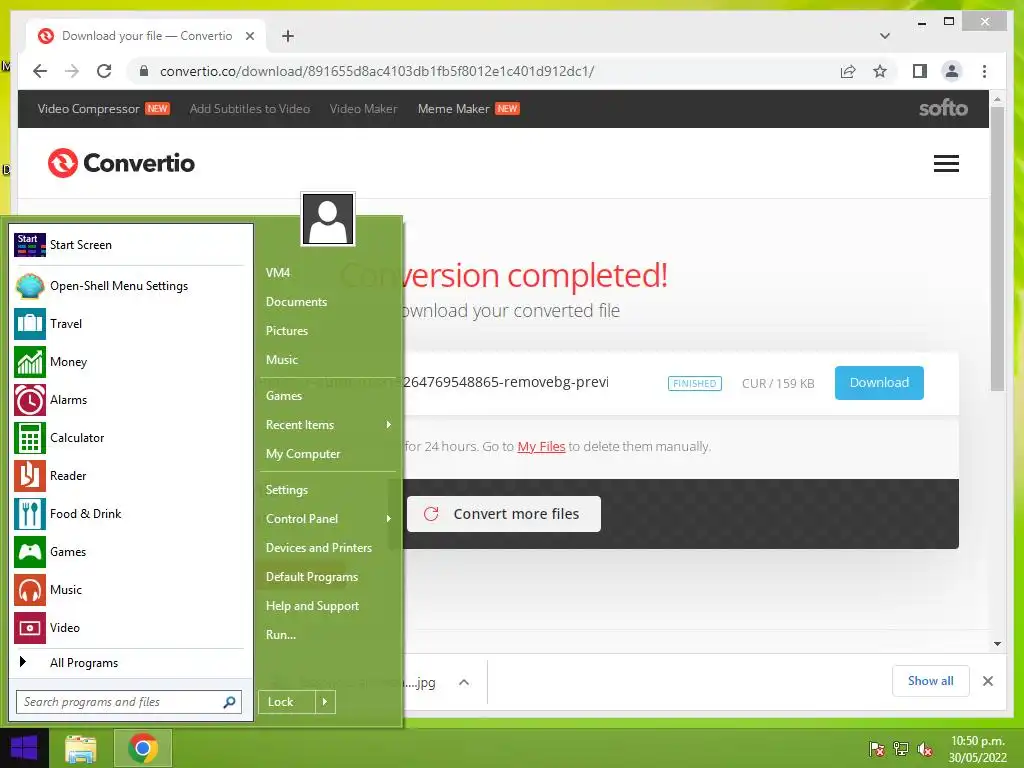This screenshot has width=1024, height=768.
Task: Open Chrome side panel
Action: (x=920, y=71)
